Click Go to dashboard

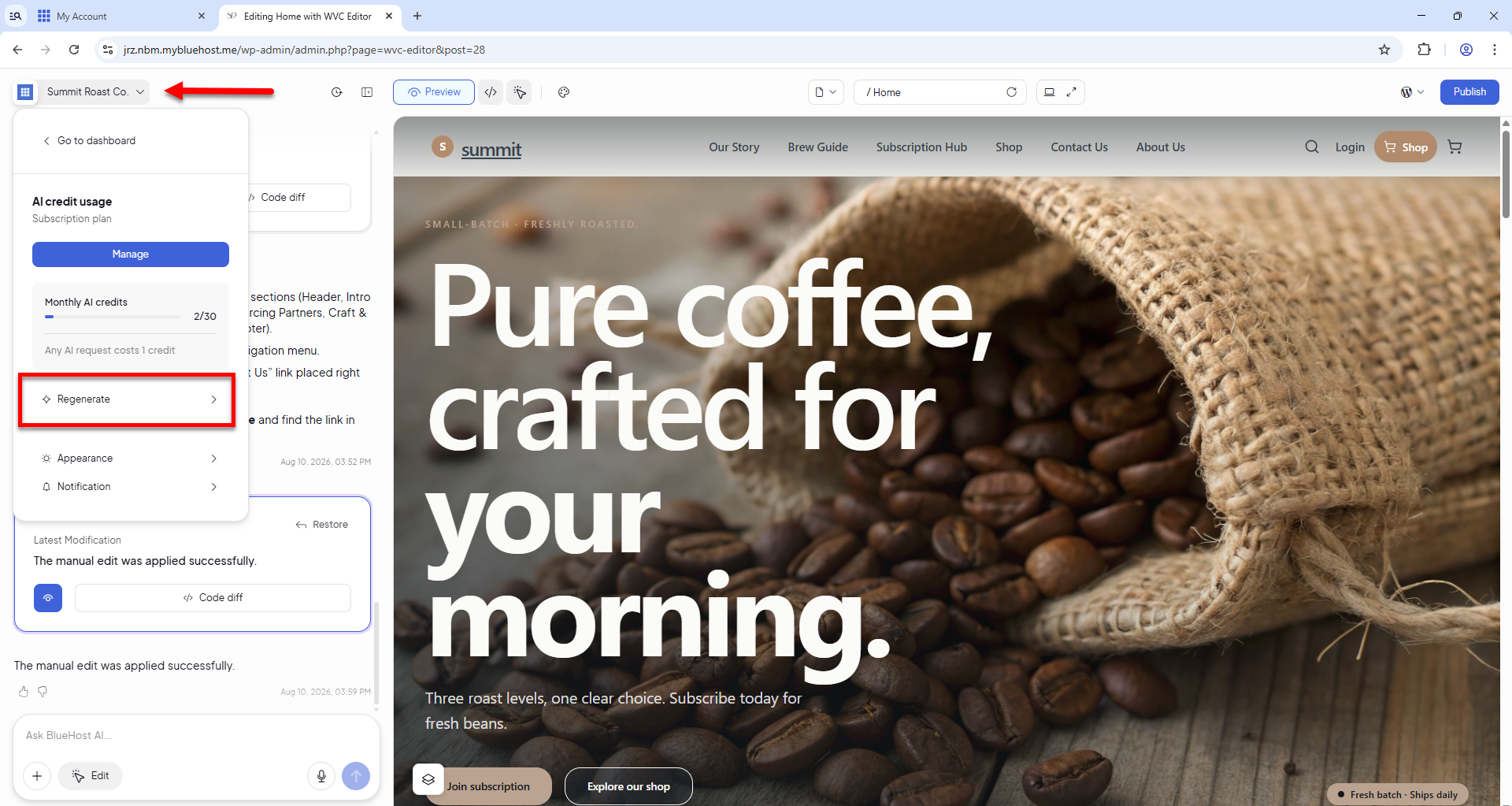click(x=89, y=140)
